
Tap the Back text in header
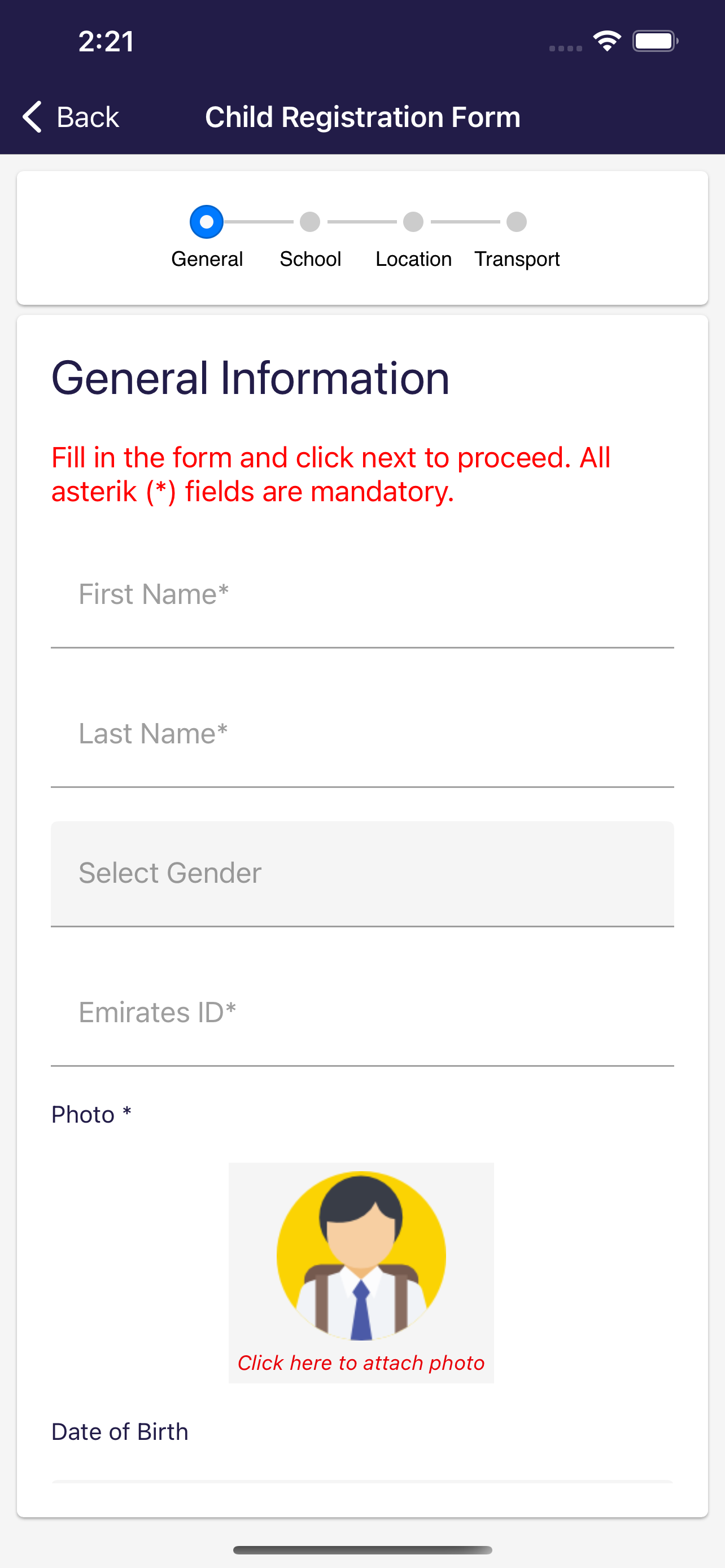click(x=88, y=117)
